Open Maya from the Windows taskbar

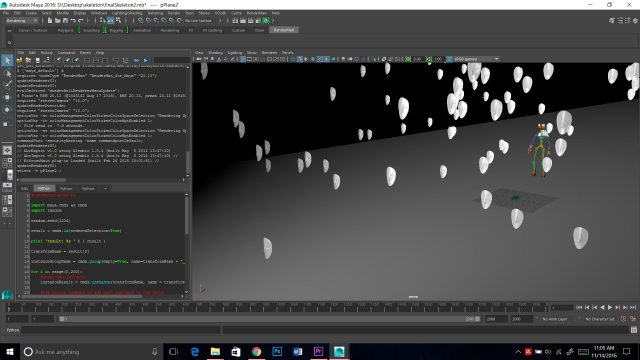[339, 351]
